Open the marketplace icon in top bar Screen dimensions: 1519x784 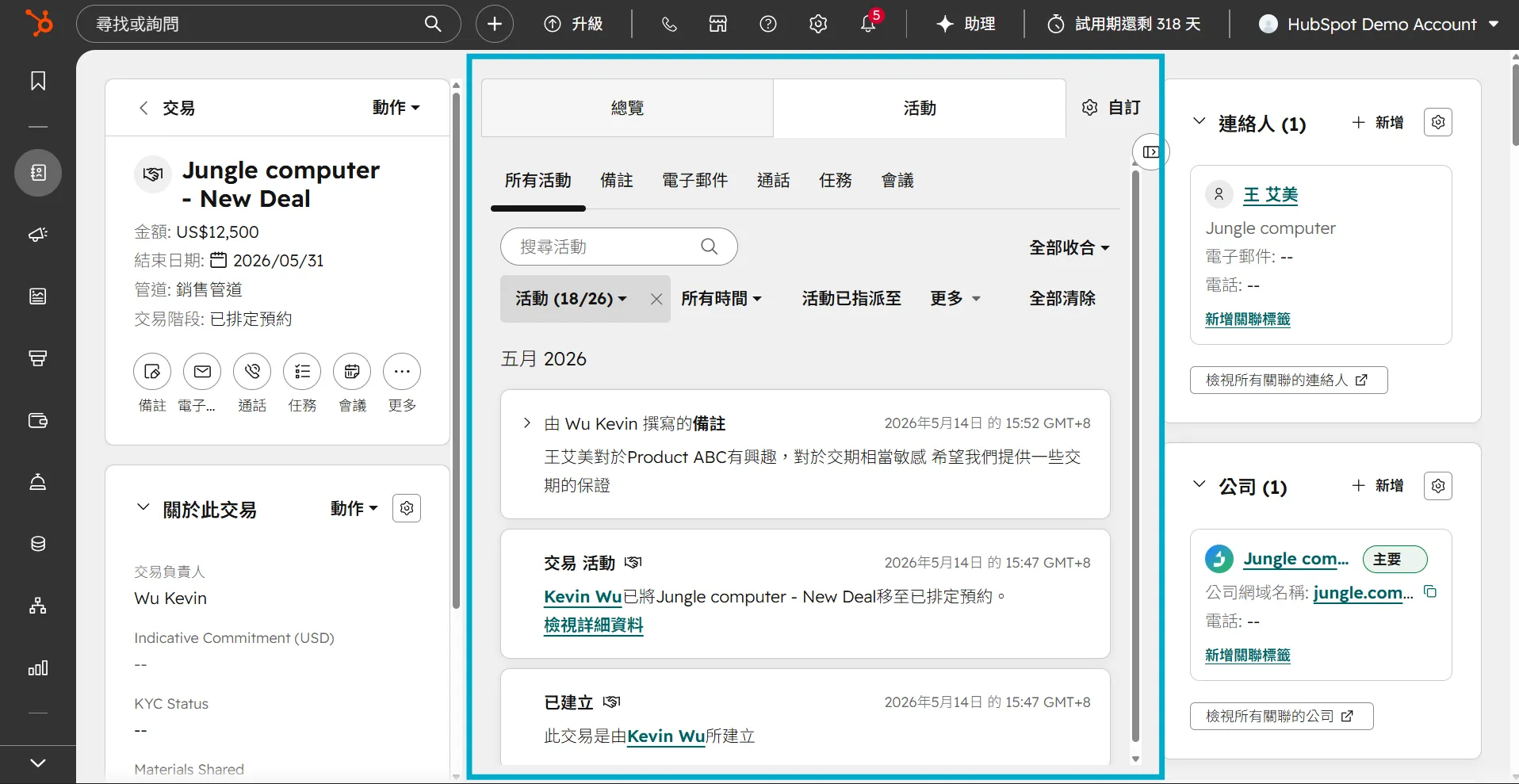tap(718, 24)
